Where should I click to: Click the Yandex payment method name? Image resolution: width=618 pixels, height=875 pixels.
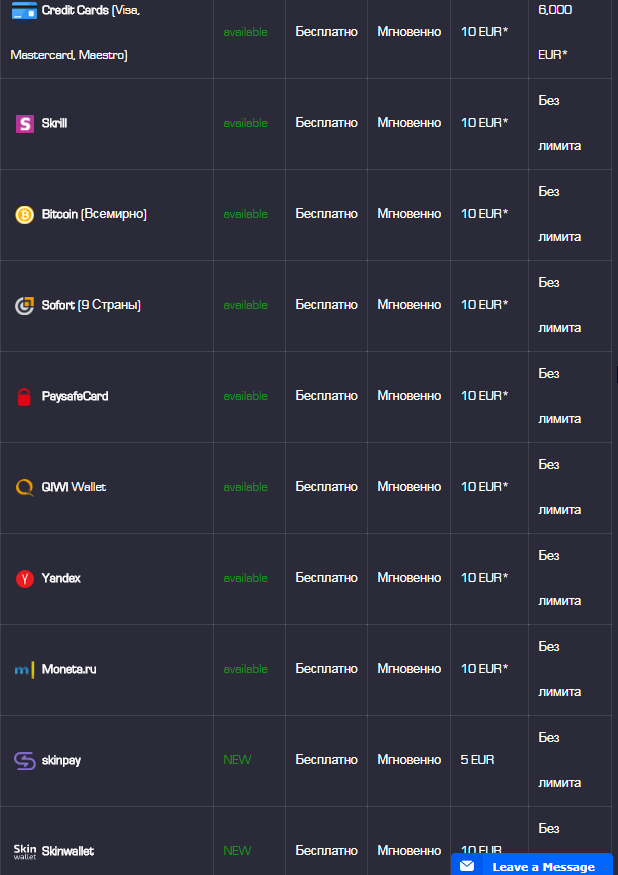click(x=61, y=578)
